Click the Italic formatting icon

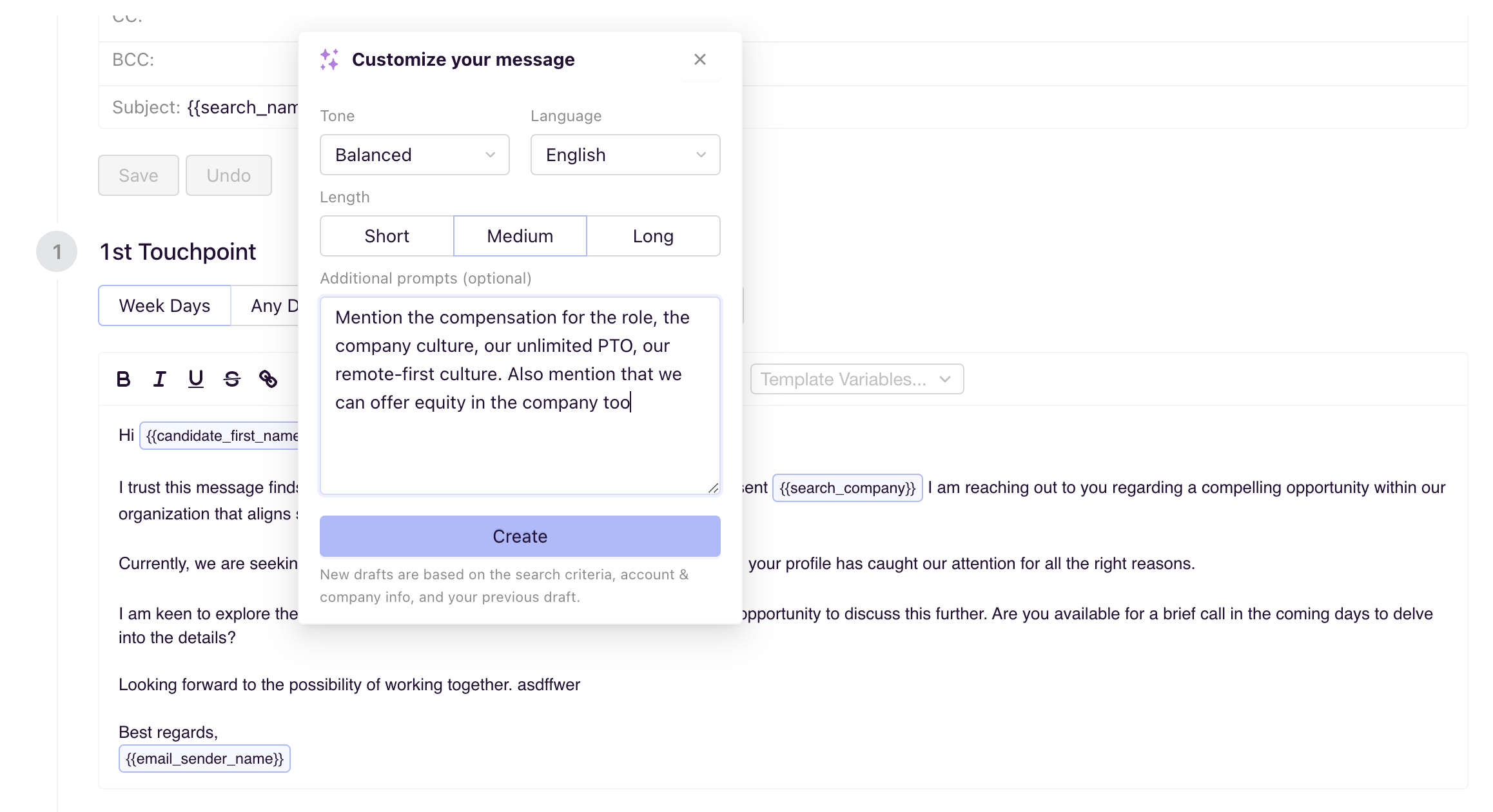click(x=160, y=379)
